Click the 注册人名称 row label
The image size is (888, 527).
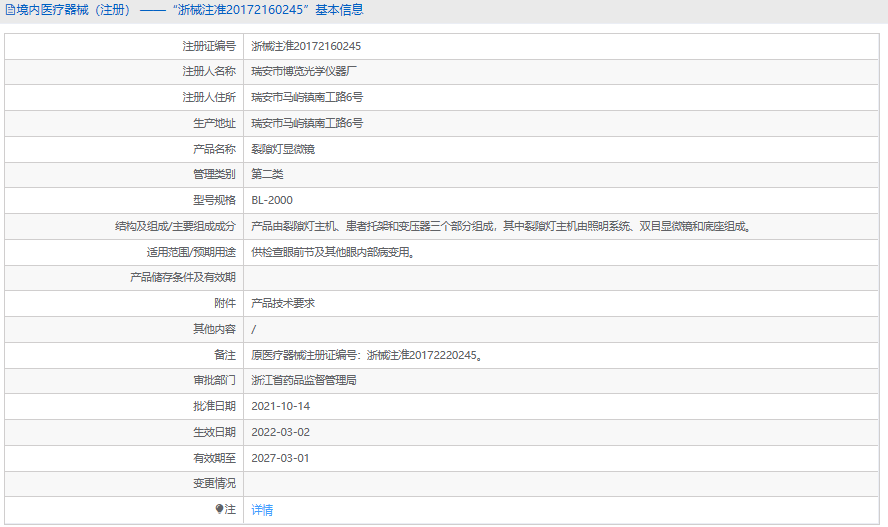click(x=209, y=71)
